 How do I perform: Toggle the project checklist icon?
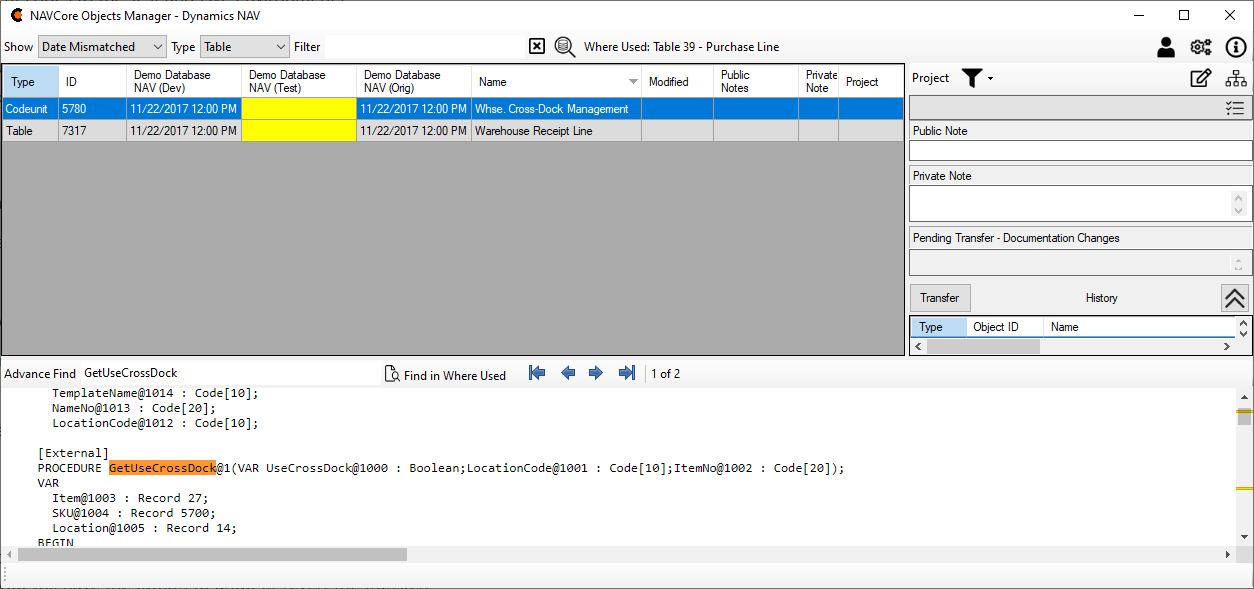pyautogui.click(x=1235, y=108)
